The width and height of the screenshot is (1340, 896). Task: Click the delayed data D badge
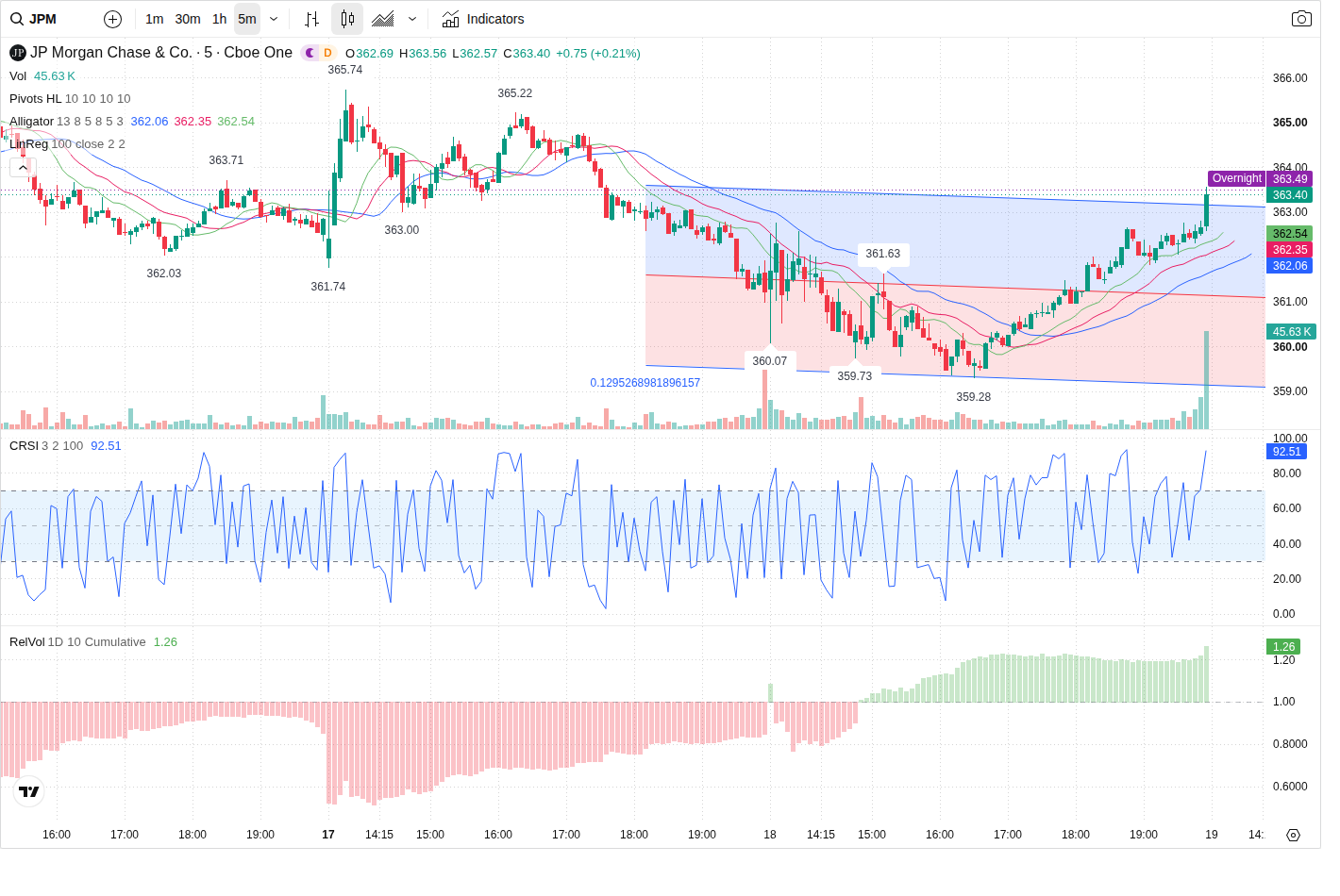coord(327,53)
